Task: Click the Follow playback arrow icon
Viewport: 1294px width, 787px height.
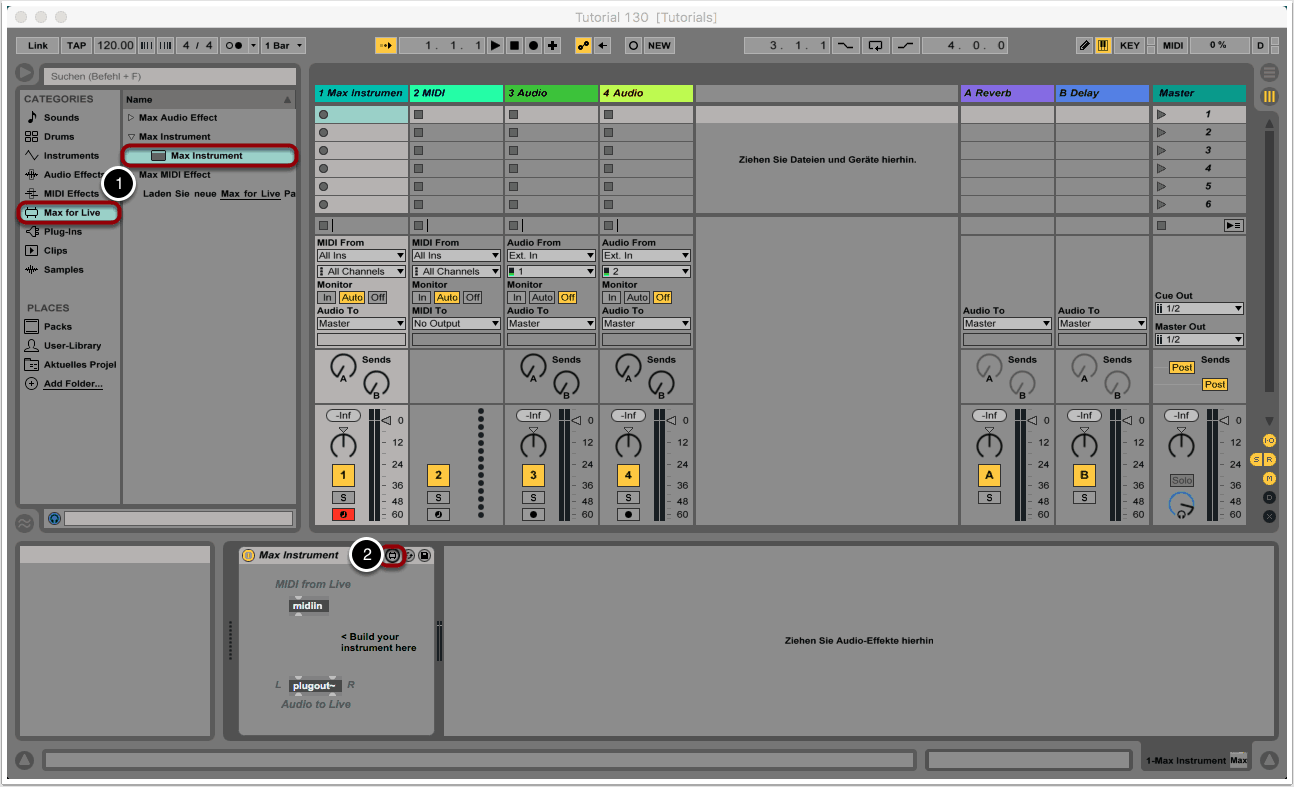Action: pos(385,46)
